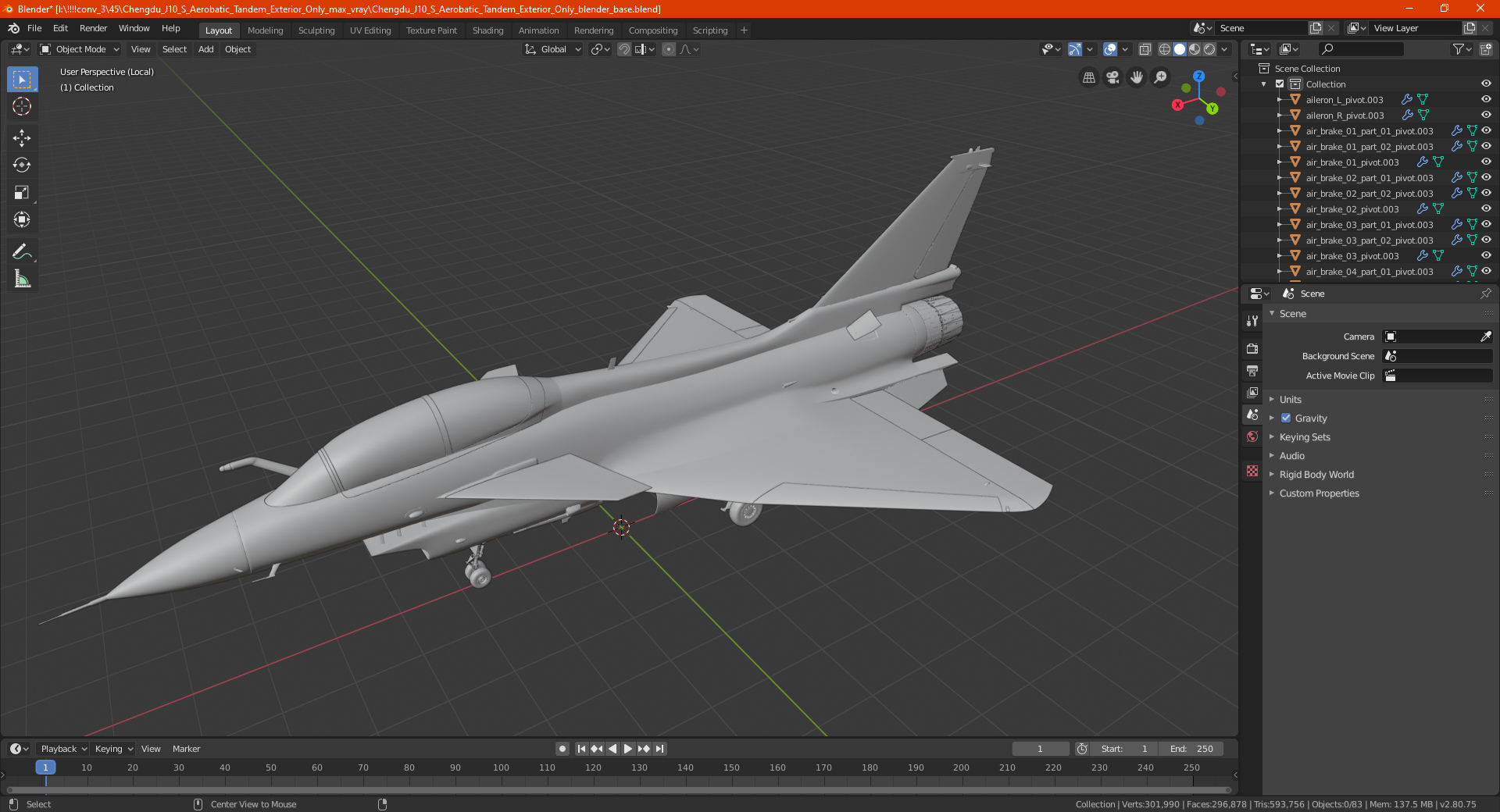The image size is (1500, 812).
Task: Play animation forward
Action: click(628, 749)
